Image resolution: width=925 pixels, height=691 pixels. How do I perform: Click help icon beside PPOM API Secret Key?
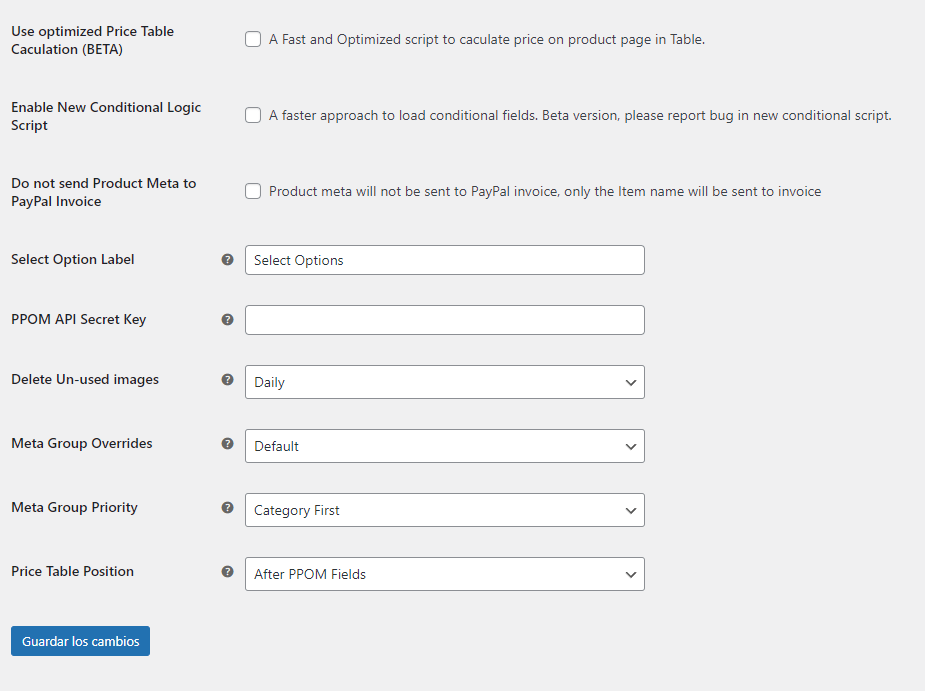click(x=227, y=319)
